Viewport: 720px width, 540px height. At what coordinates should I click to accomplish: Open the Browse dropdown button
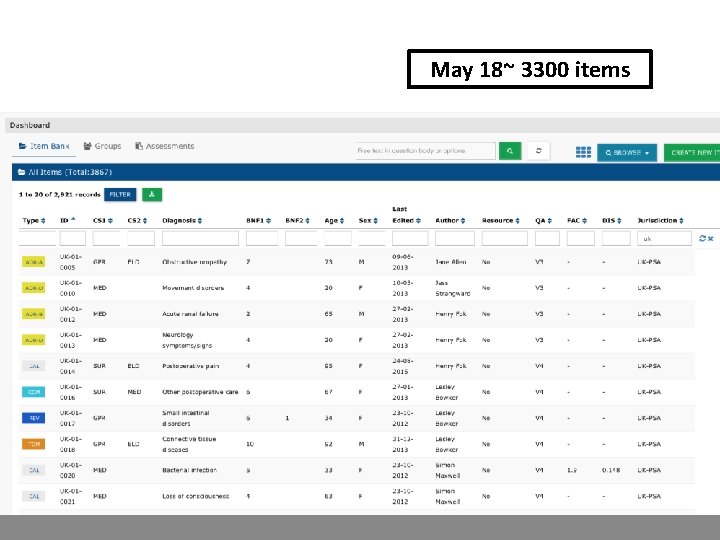[627, 152]
